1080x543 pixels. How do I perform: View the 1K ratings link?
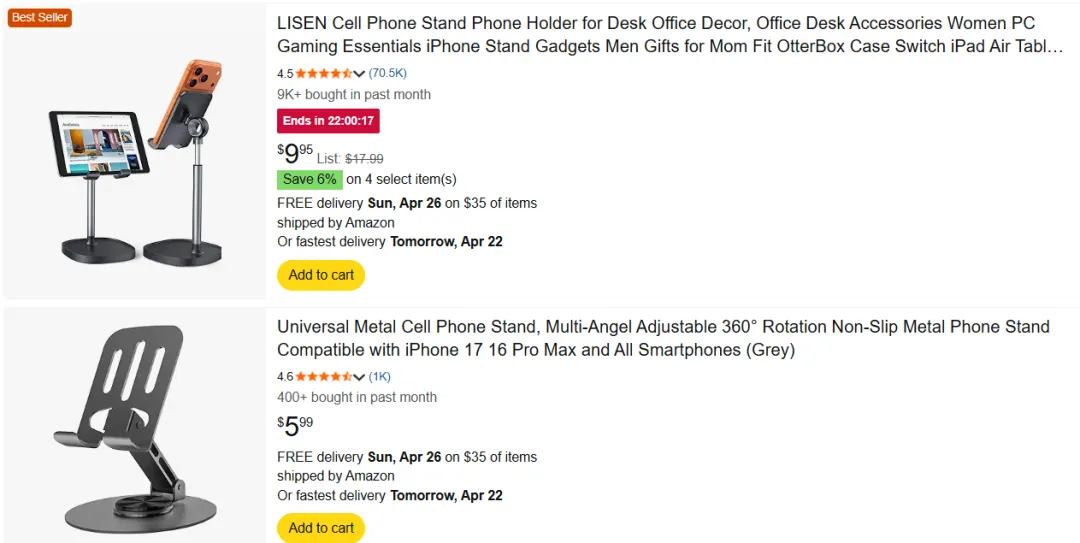[380, 377]
